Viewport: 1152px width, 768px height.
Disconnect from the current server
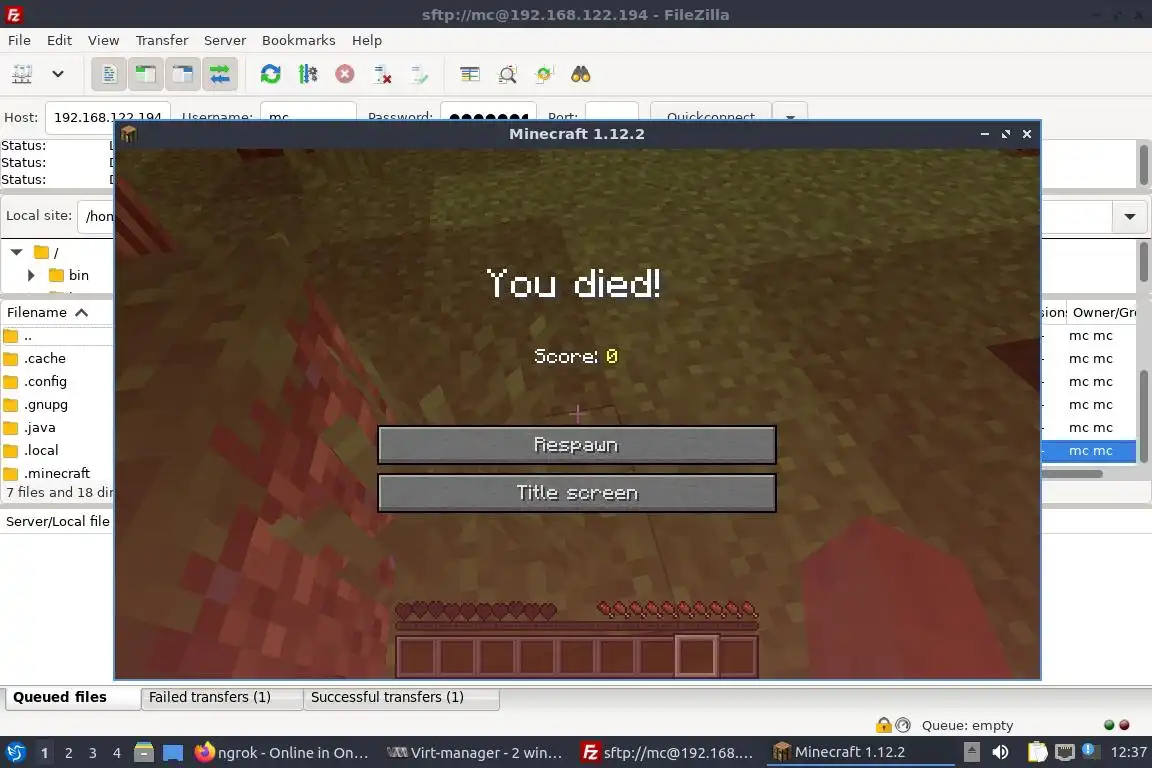(x=382, y=74)
